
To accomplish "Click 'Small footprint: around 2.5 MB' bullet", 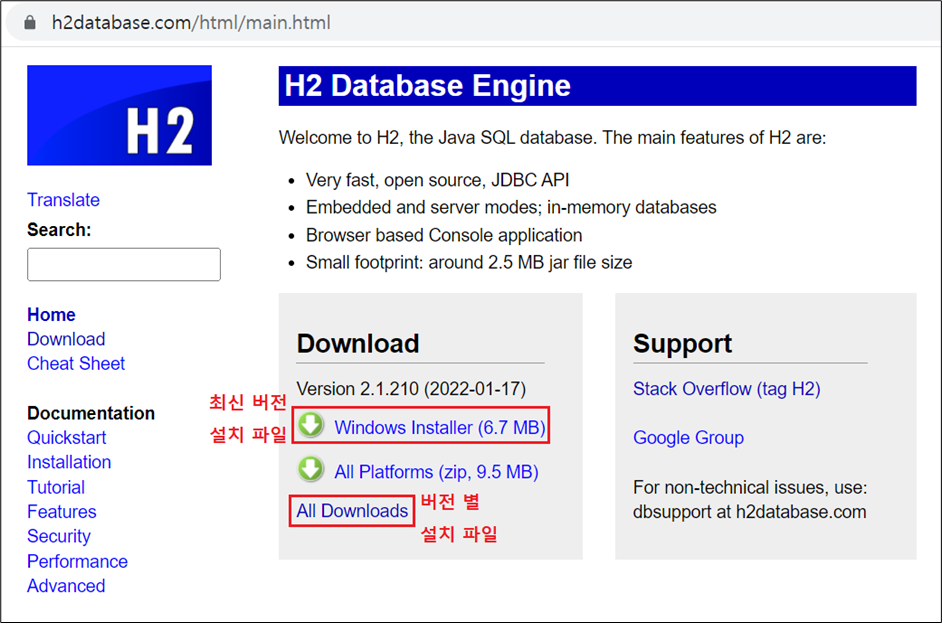I will click(x=469, y=263).
